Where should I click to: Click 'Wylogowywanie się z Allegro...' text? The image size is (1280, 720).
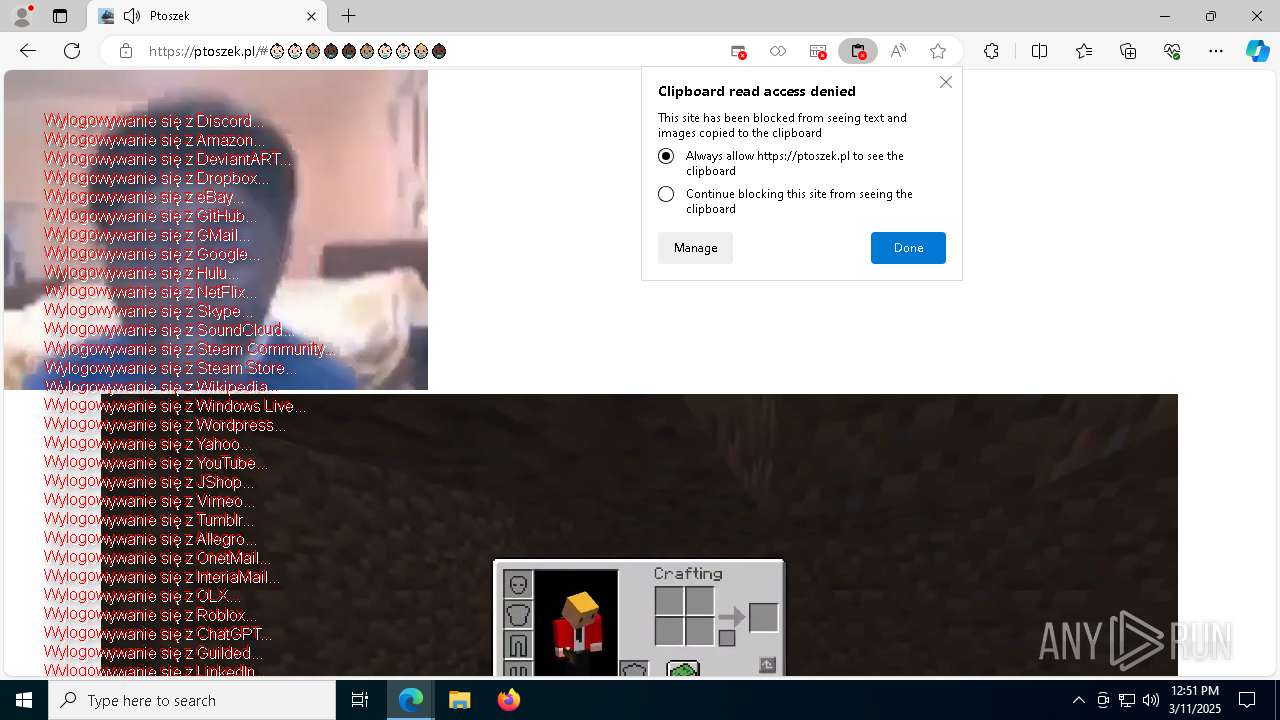tap(150, 539)
